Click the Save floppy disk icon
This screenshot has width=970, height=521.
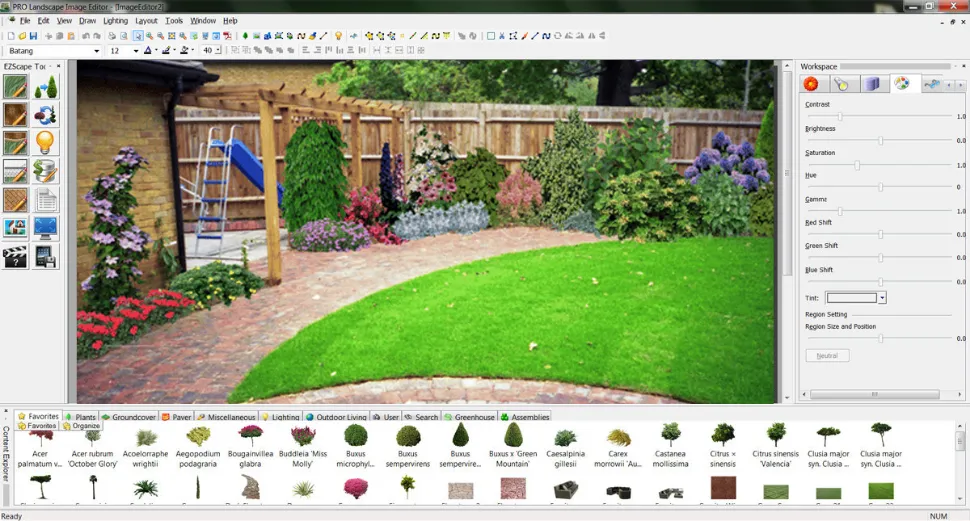33,36
